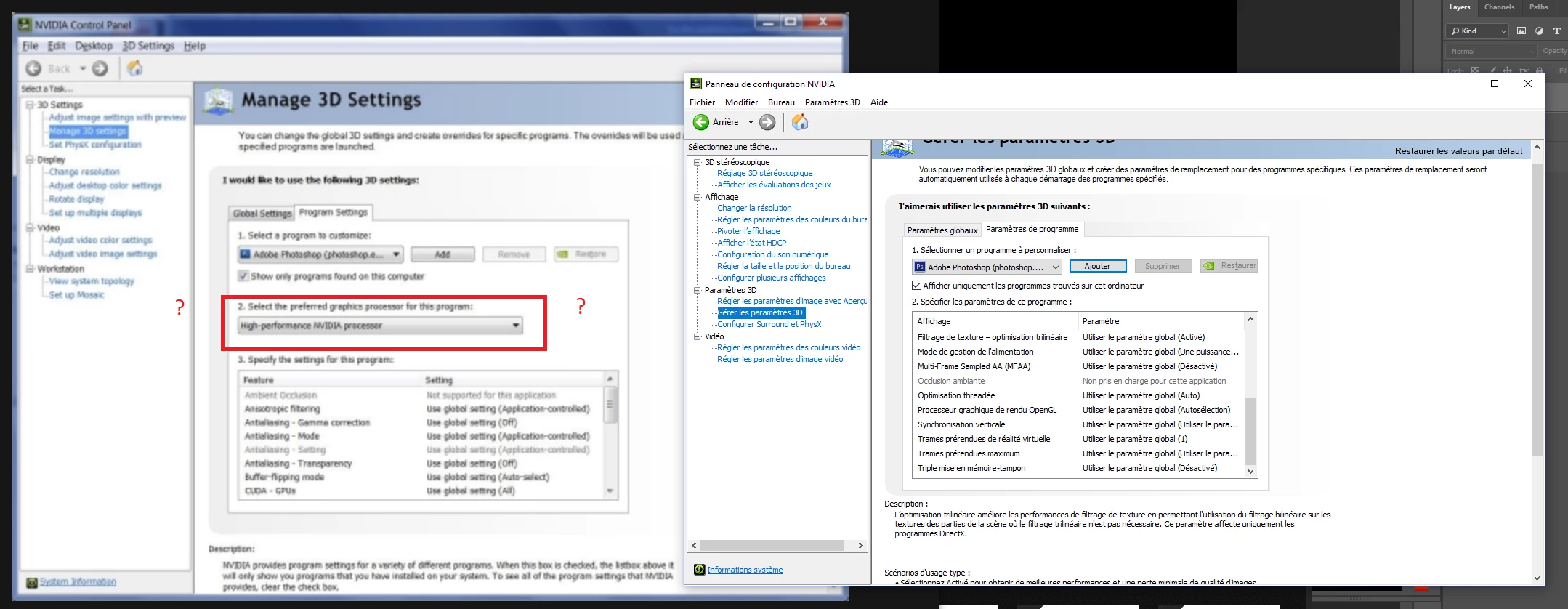Image resolution: width=1568 pixels, height=609 pixels.
Task: Filter layers by adjustment layers icon in Photoshop
Action: pos(1539,31)
